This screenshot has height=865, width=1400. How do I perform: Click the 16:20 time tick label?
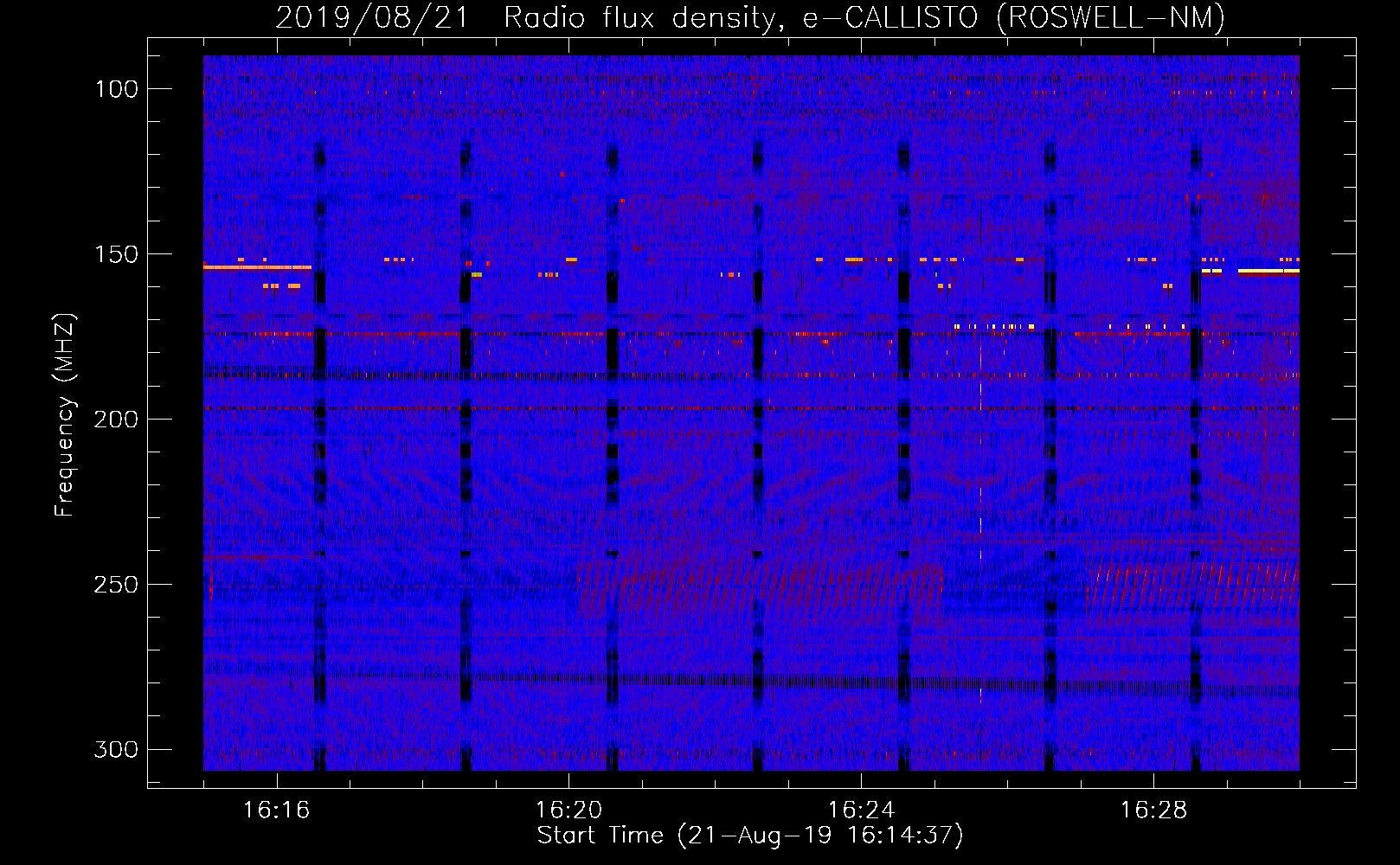click(568, 810)
